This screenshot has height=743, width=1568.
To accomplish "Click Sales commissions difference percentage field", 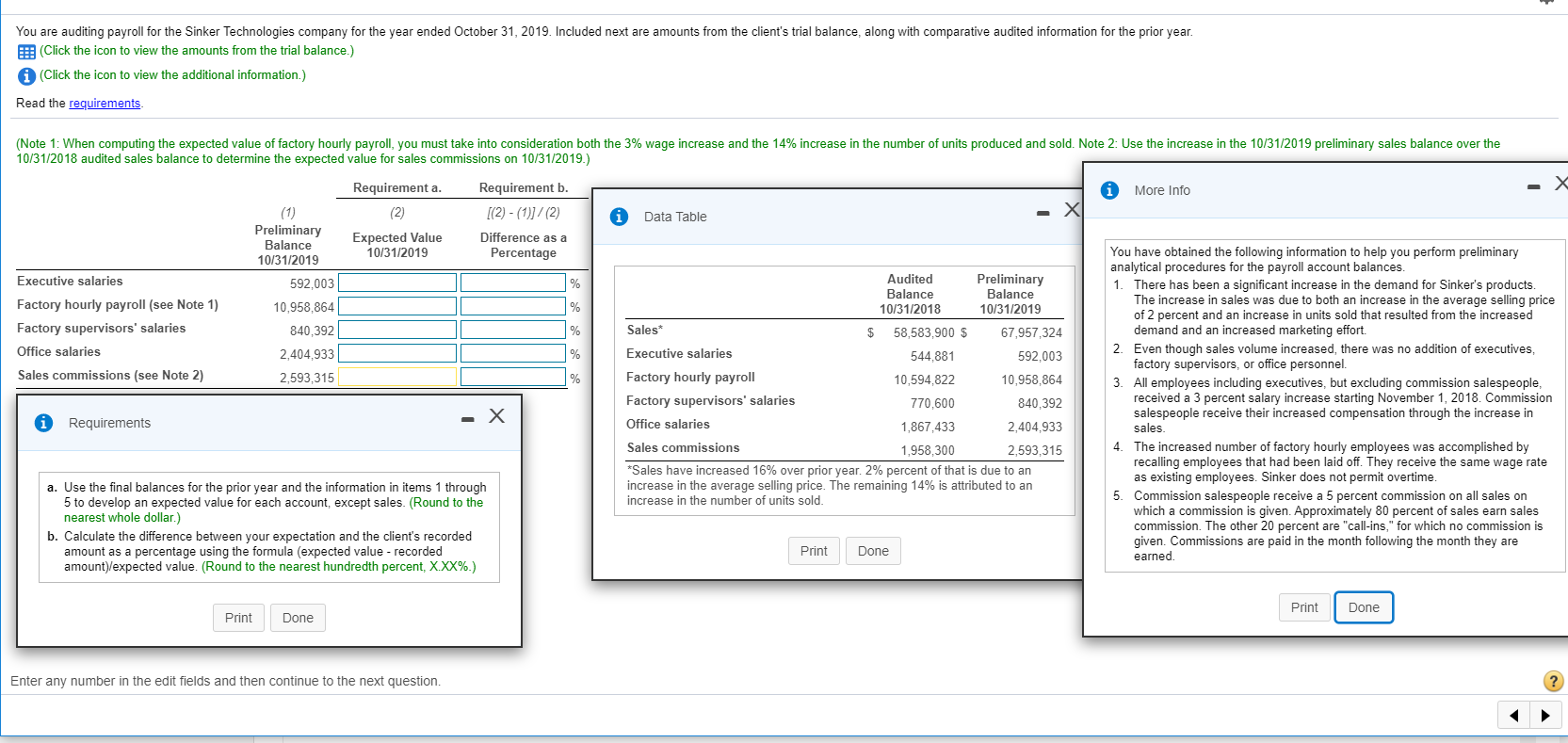I will (x=513, y=377).
